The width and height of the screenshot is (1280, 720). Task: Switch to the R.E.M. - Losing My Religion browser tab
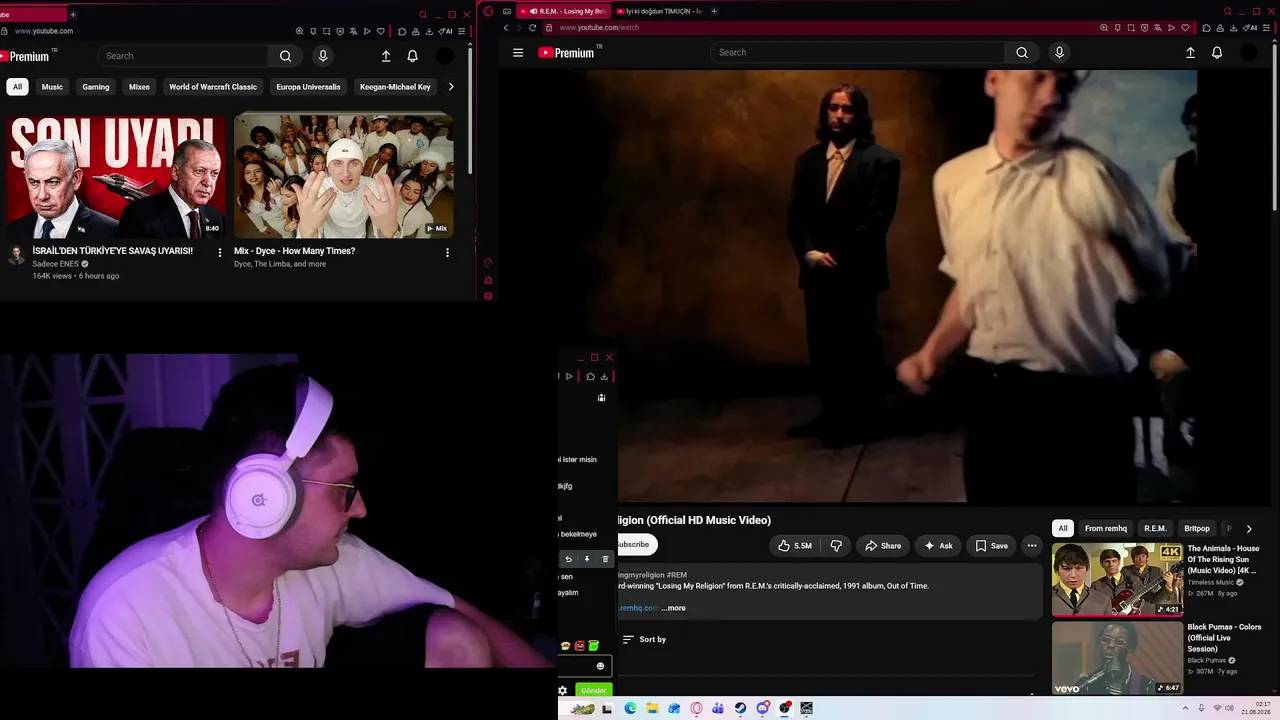click(x=565, y=11)
